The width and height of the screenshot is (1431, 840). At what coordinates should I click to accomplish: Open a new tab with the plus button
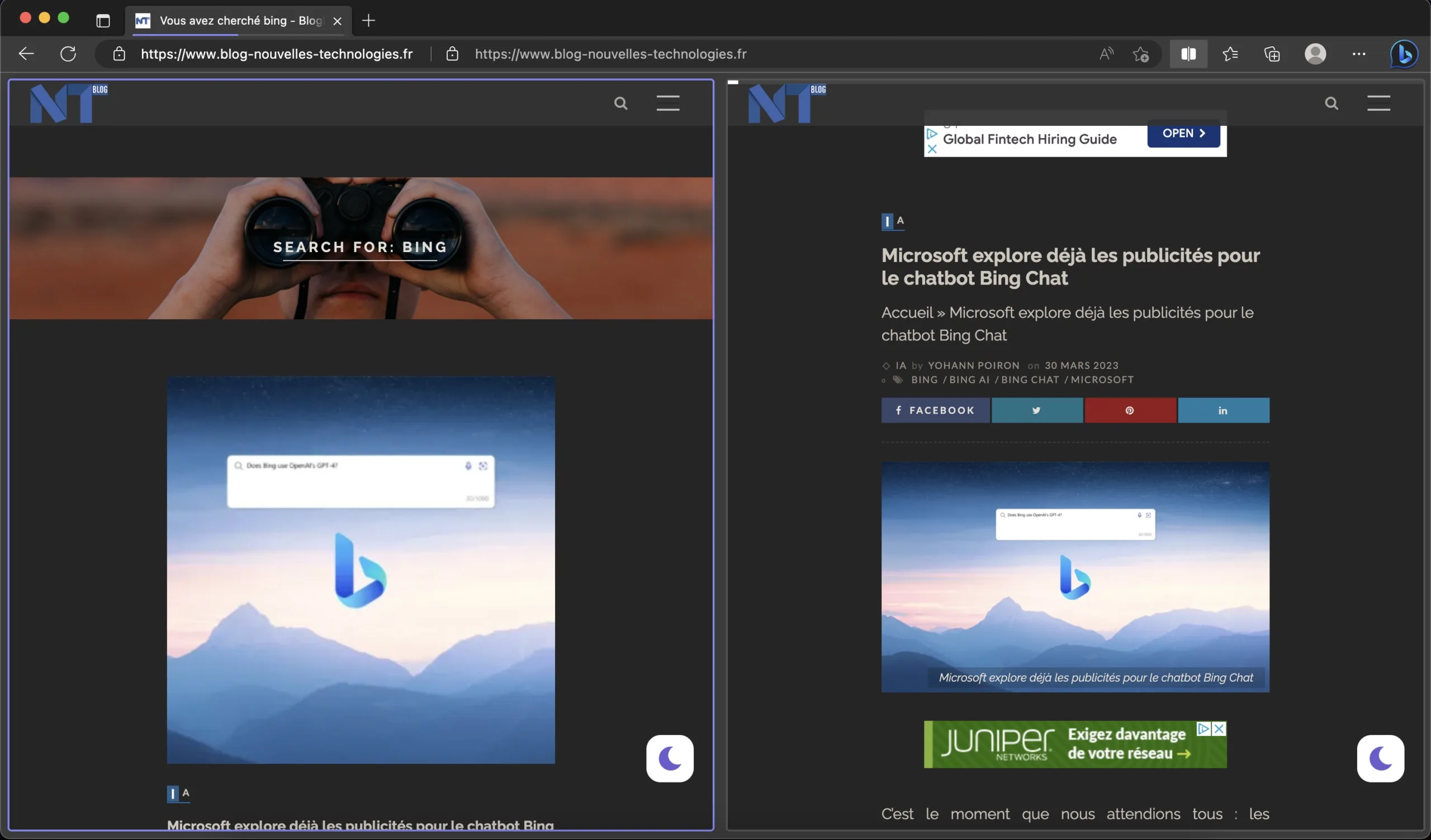(x=368, y=21)
